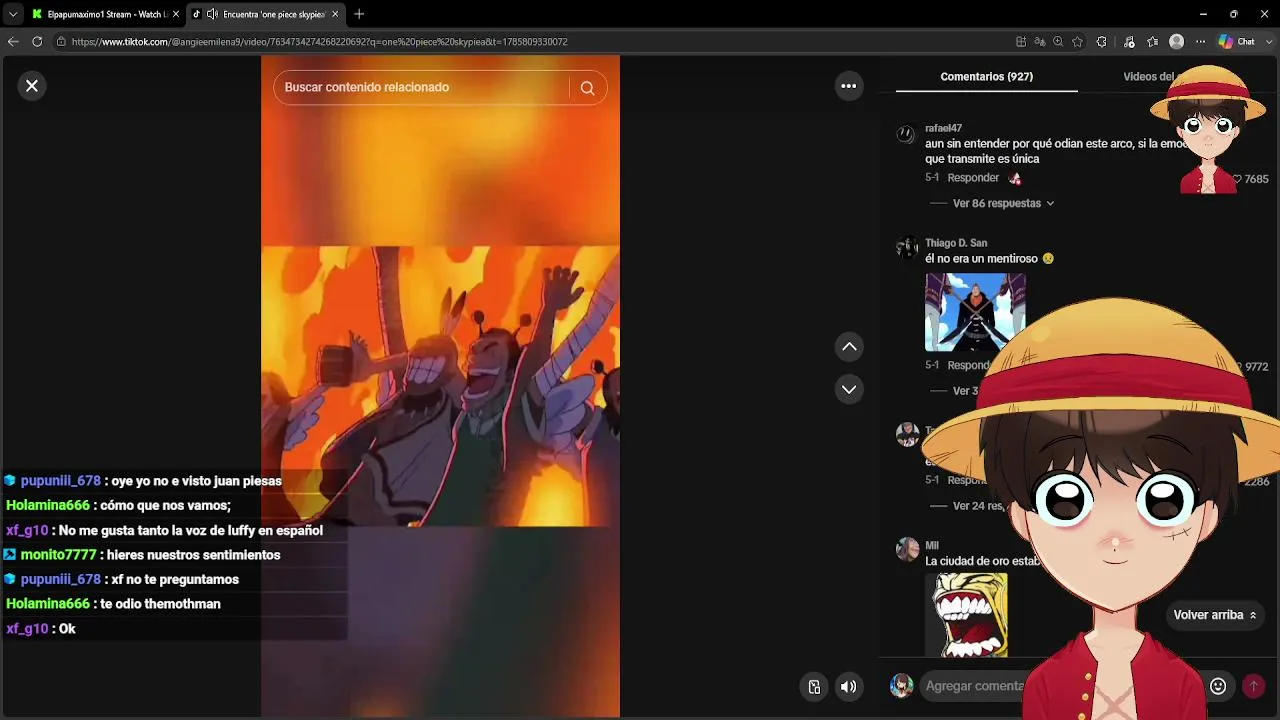Toggle the auto-scroll icon beside the speaker
Screen dimensions: 1280x720
coord(814,686)
